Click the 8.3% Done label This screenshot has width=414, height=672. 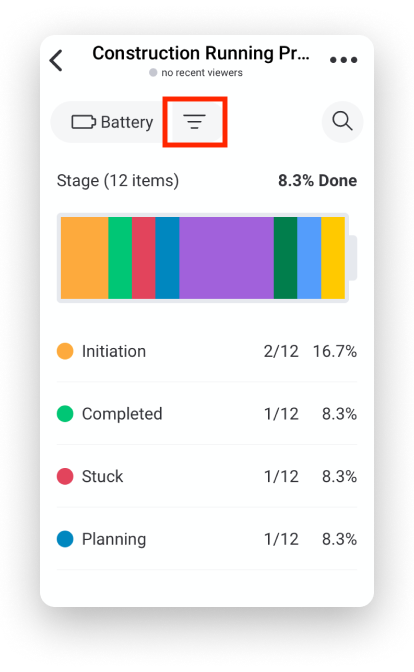[317, 180]
